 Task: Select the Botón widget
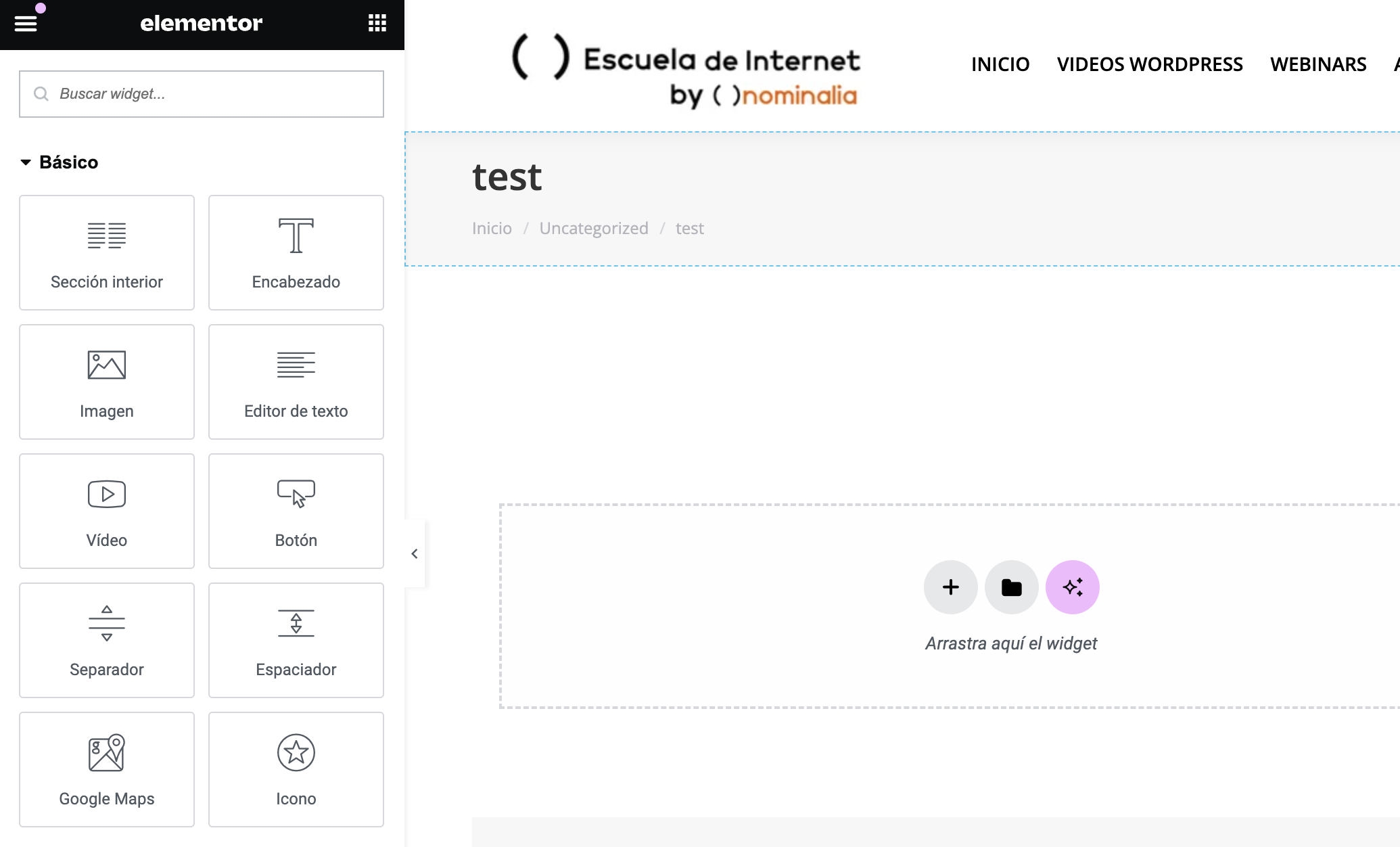(296, 511)
